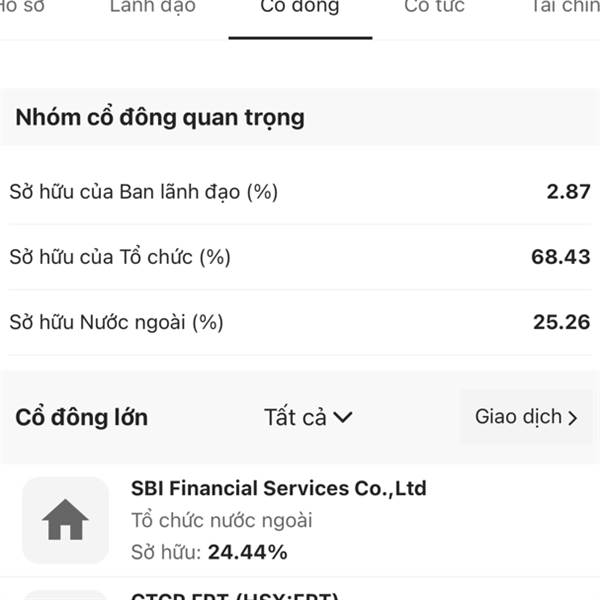Click the CTCP FPT shareholder icon
This screenshot has width=600, height=600.
pyautogui.click(x=65, y=595)
